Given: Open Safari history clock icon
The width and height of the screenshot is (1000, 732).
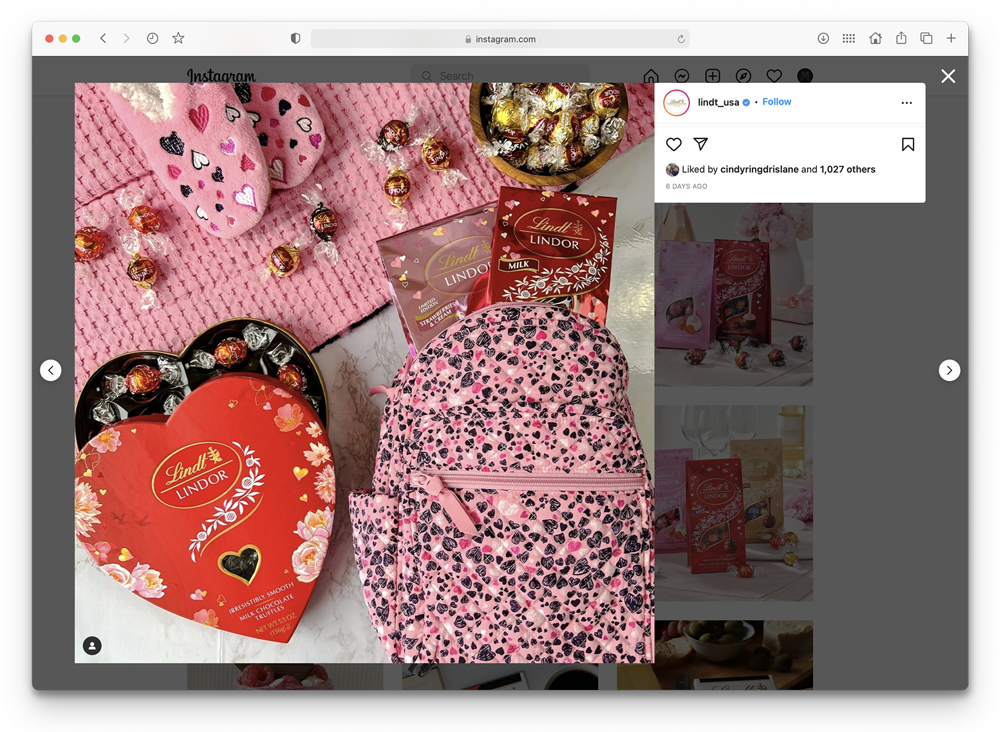Looking at the screenshot, I should [x=152, y=39].
